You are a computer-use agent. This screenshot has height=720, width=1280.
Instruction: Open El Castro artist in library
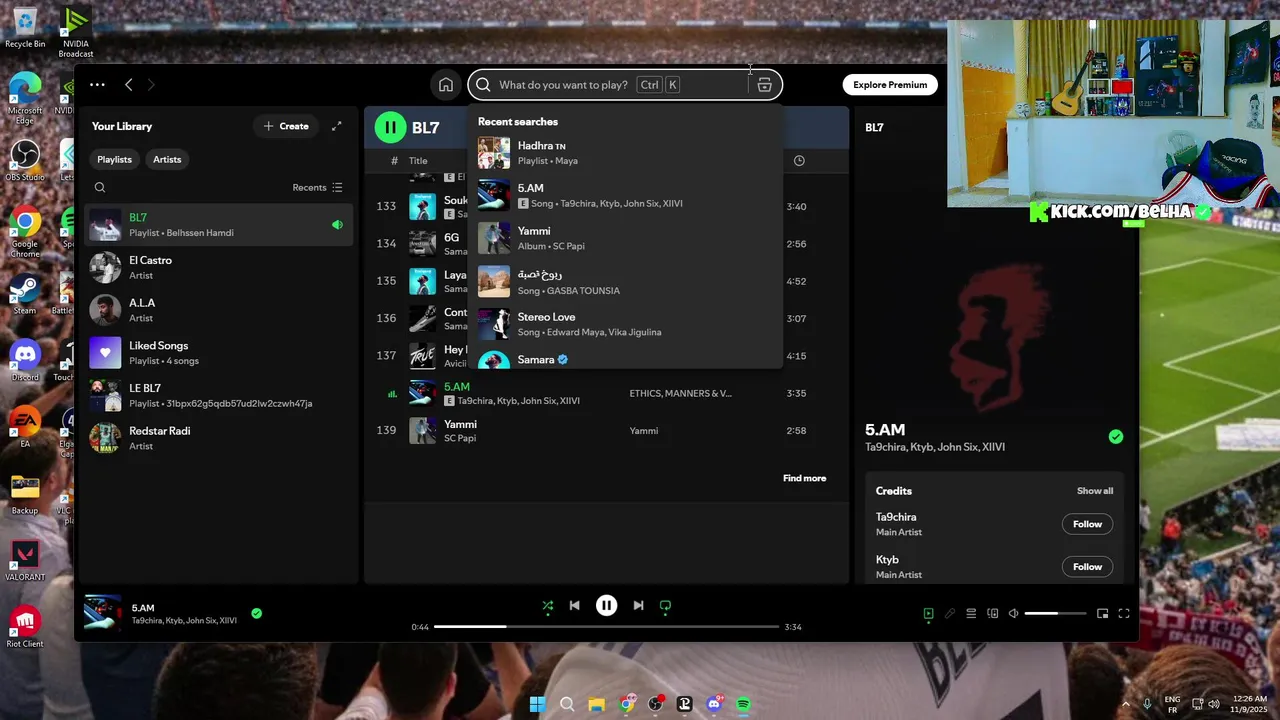point(218,267)
